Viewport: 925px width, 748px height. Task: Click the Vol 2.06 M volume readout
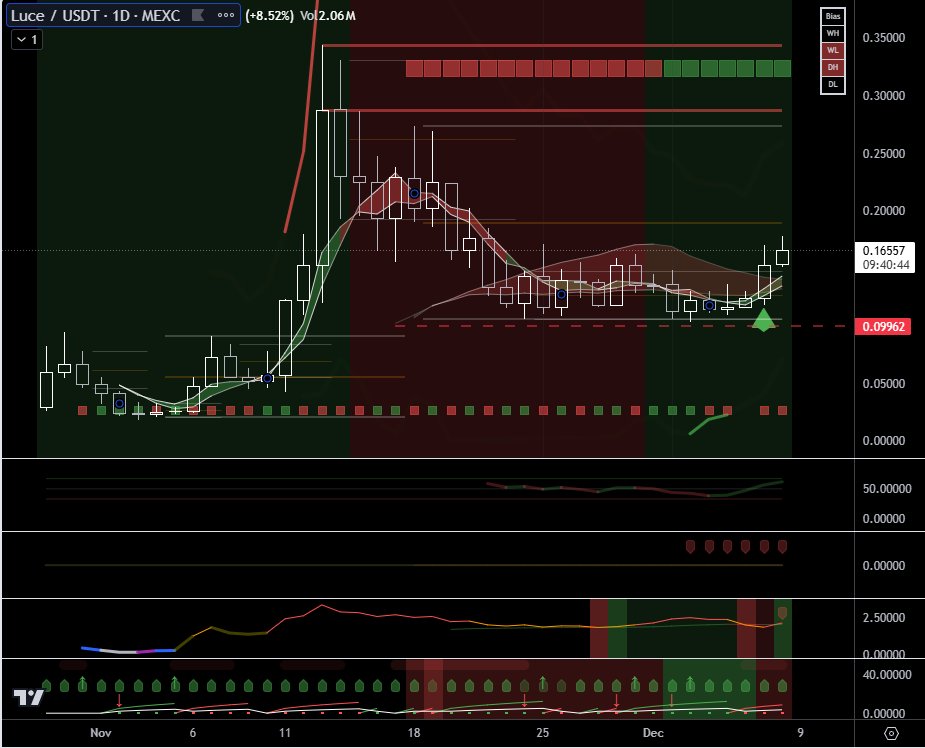(x=328, y=15)
